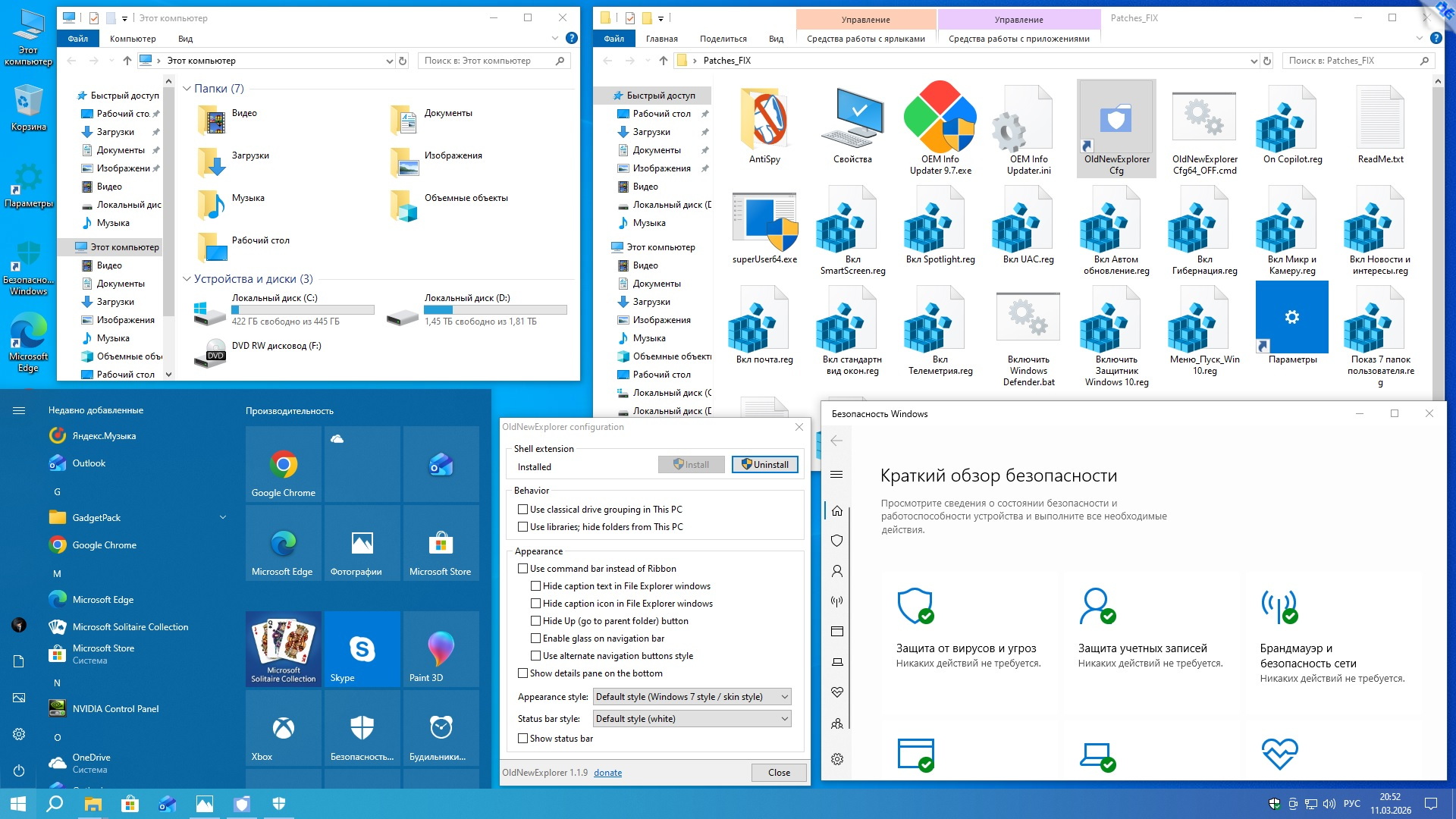Toggle Show status bar checkbox

pos(523,739)
